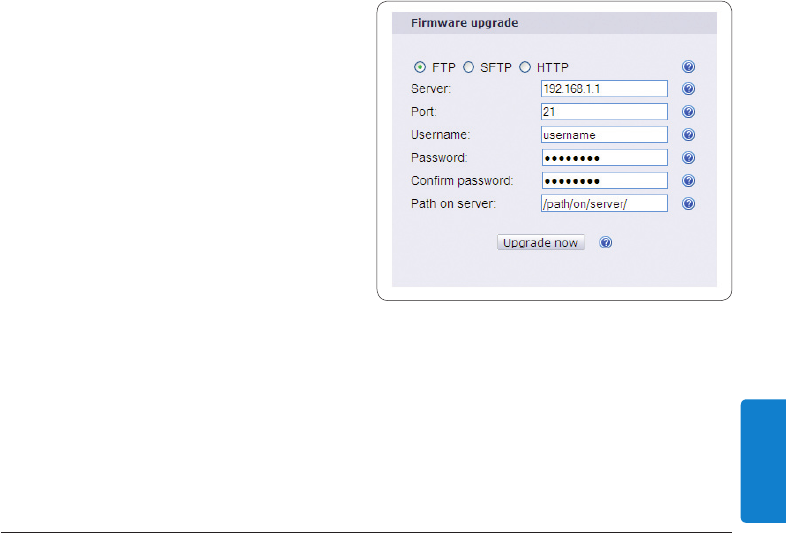Viewport: 786px width, 533px height.
Task: Click help icon next to Upgrade now
Action: pyautogui.click(x=606, y=243)
